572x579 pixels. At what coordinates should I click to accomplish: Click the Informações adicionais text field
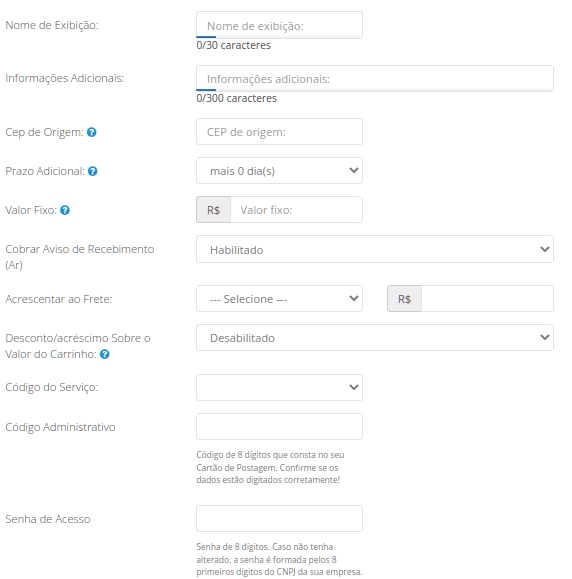375,78
